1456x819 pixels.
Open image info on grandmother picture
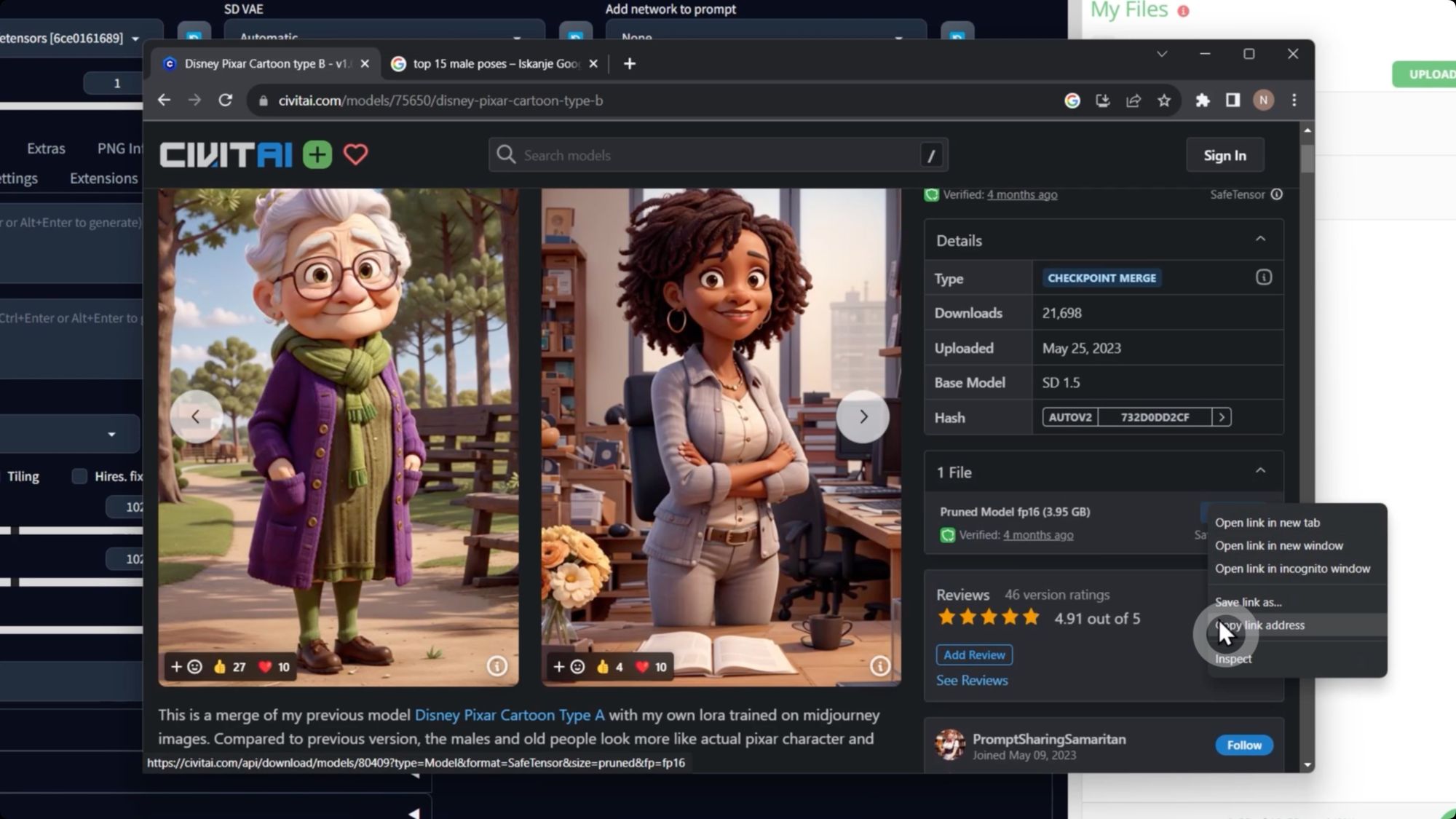496,665
